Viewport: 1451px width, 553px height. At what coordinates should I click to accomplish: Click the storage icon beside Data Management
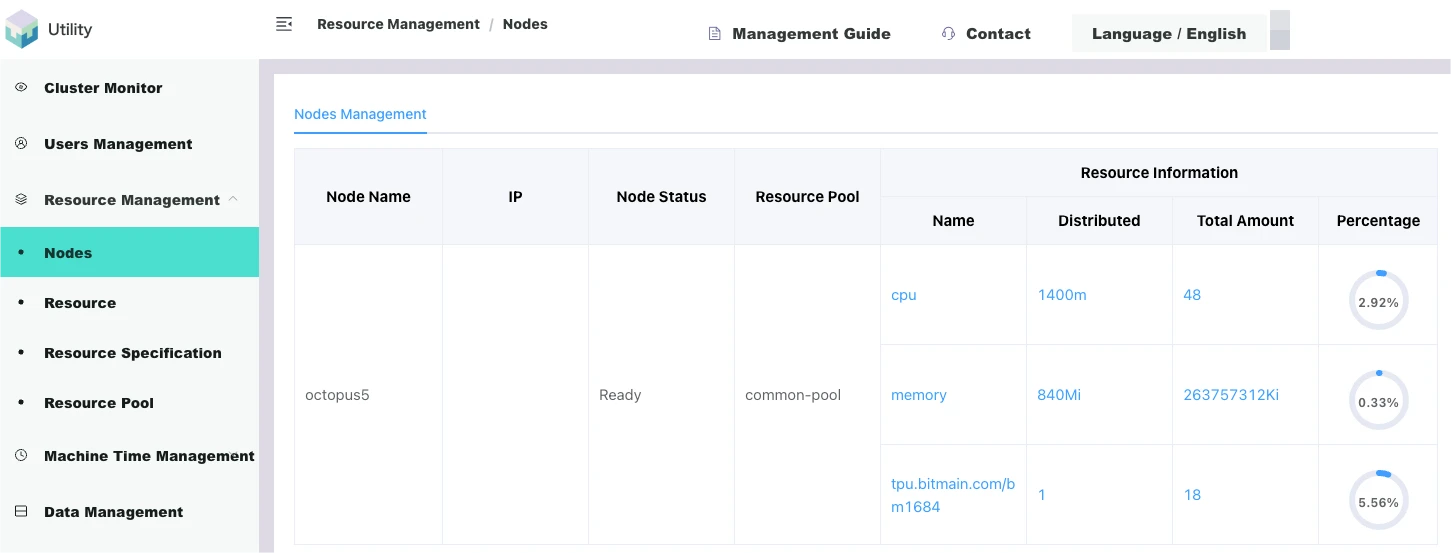point(21,512)
